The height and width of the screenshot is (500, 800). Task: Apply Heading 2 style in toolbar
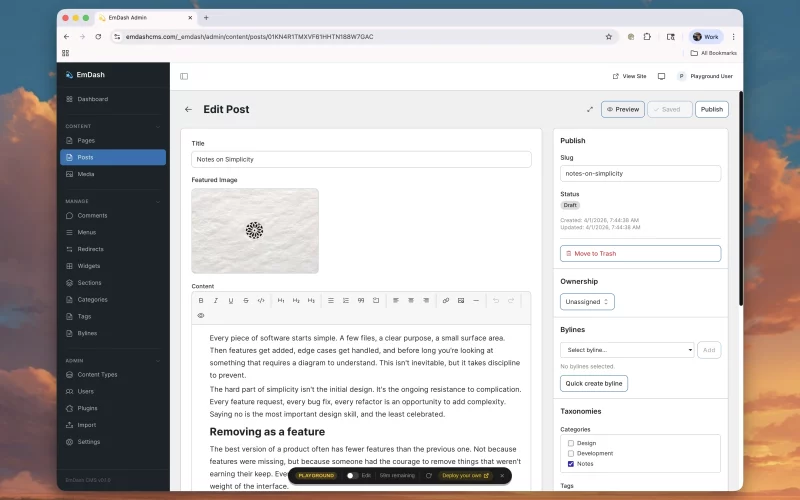pos(296,300)
